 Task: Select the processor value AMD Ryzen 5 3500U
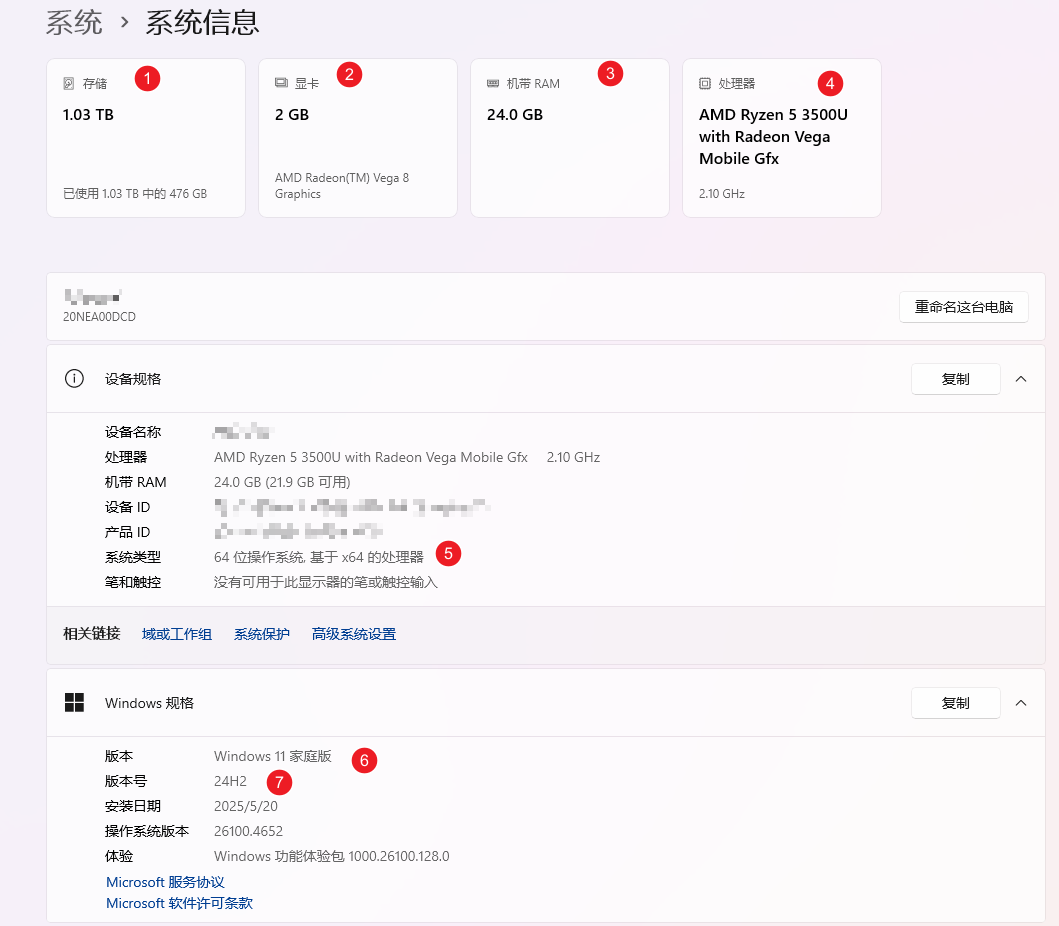click(371, 457)
